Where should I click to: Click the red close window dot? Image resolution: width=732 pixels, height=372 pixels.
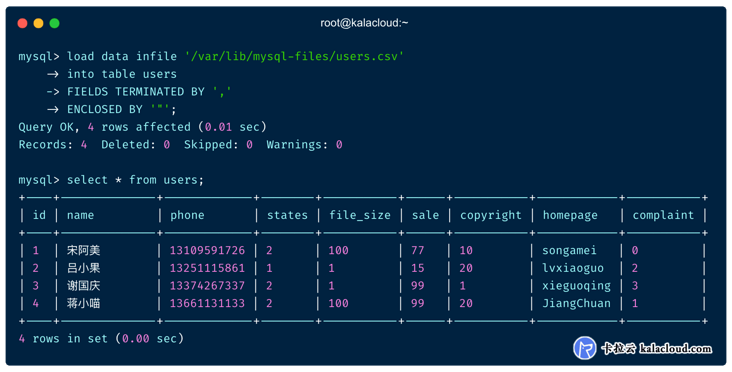click(x=22, y=23)
